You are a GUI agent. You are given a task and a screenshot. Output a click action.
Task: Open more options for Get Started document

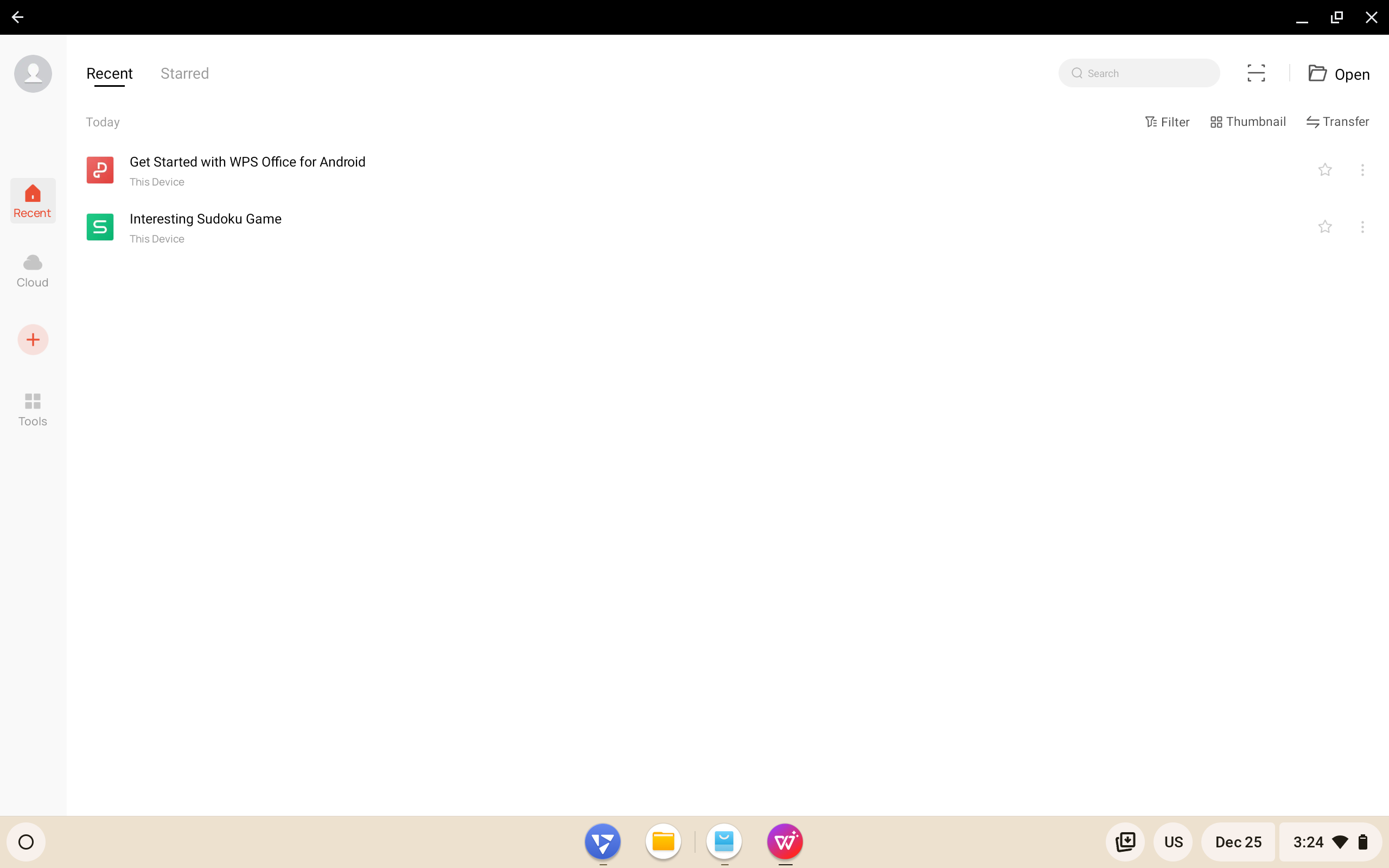click(x=1362, y=170)
